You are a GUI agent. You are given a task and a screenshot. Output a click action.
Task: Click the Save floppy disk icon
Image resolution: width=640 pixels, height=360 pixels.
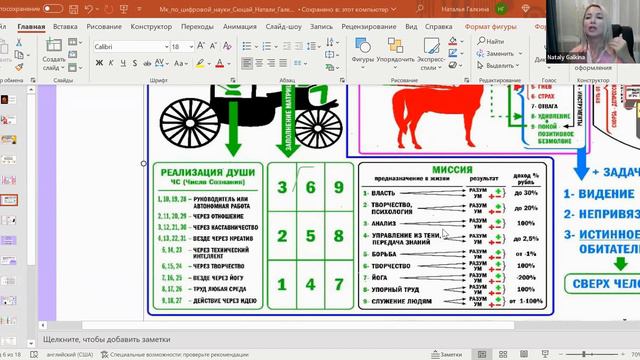click(73, 9)
